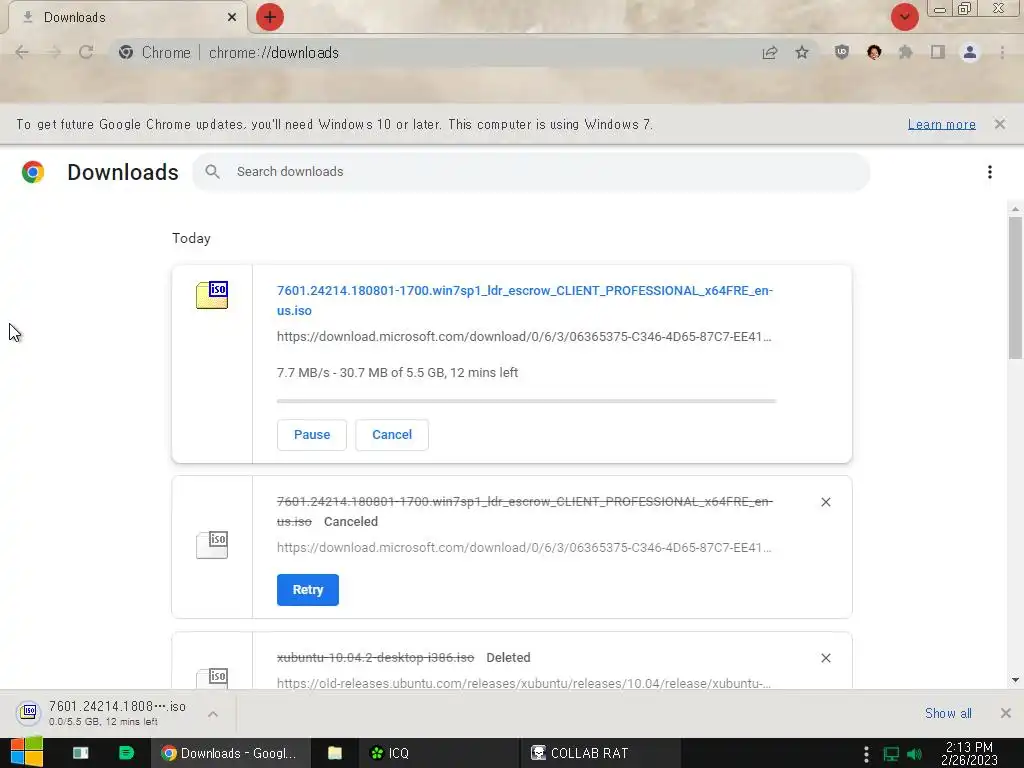The width and height of the screenshot is (1024, 768).
Task: Open the clock showing 2:13 PM
Action: click(969, 753)
